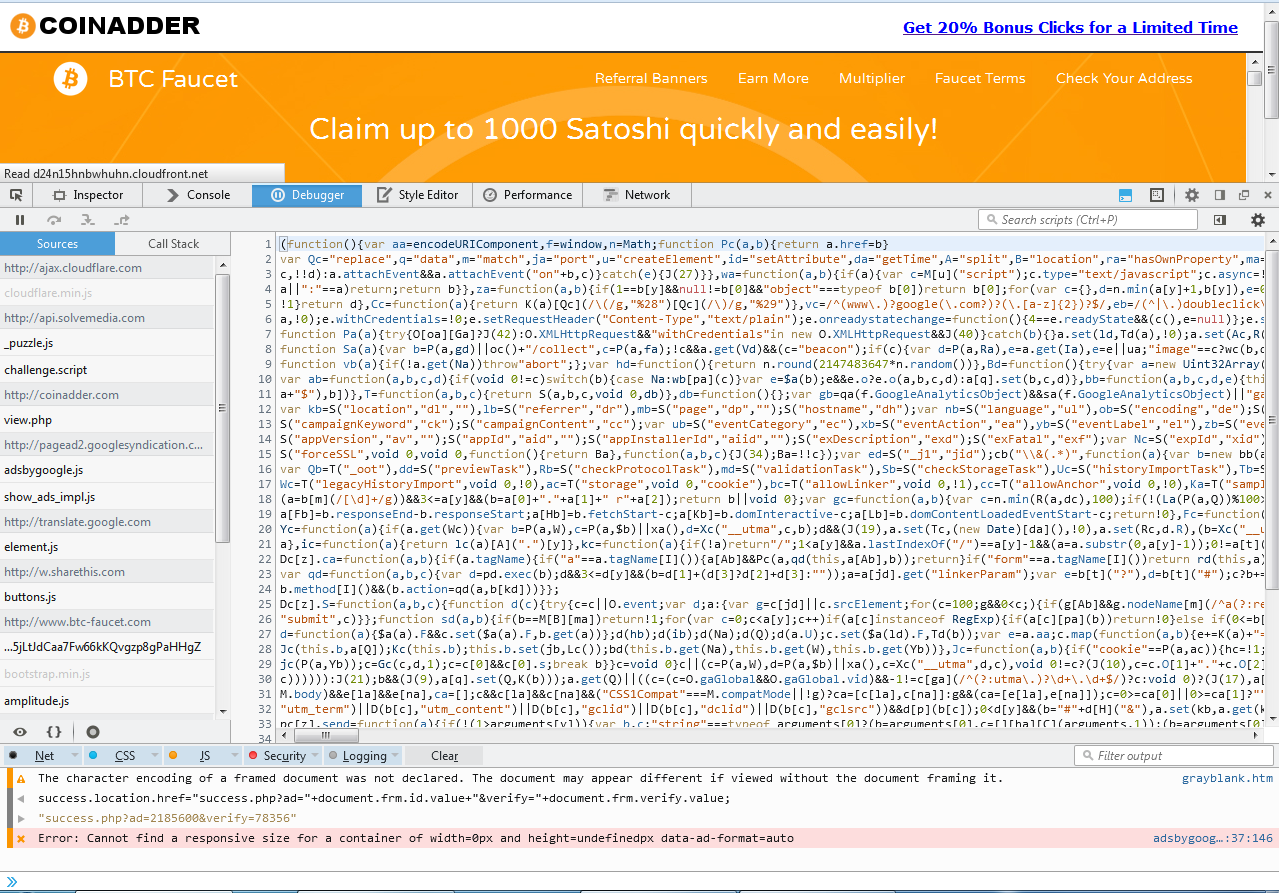
Task: Select view.php in sources list
Action: tap(108, 420)
